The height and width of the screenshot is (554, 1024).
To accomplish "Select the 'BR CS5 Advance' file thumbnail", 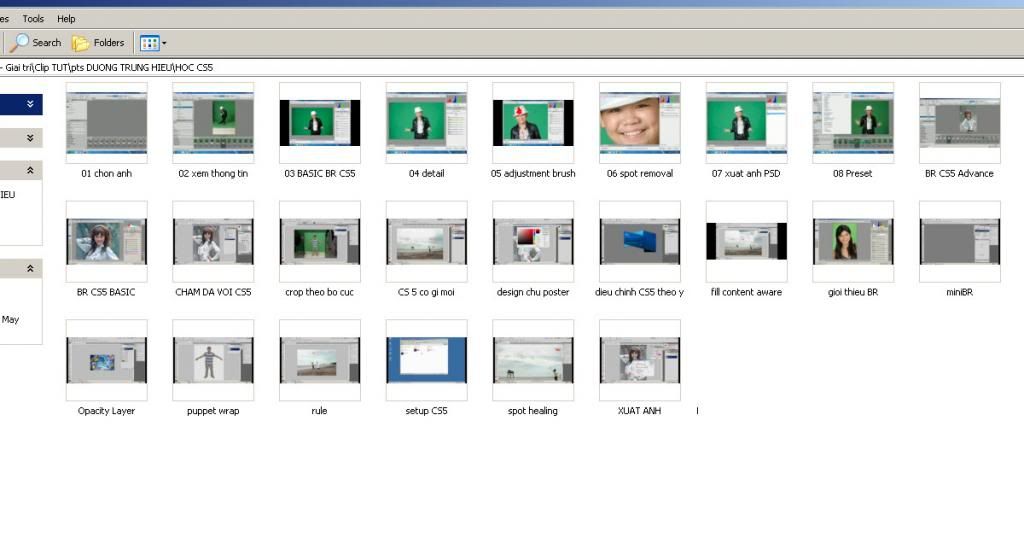I will click(x=960, y=122).
